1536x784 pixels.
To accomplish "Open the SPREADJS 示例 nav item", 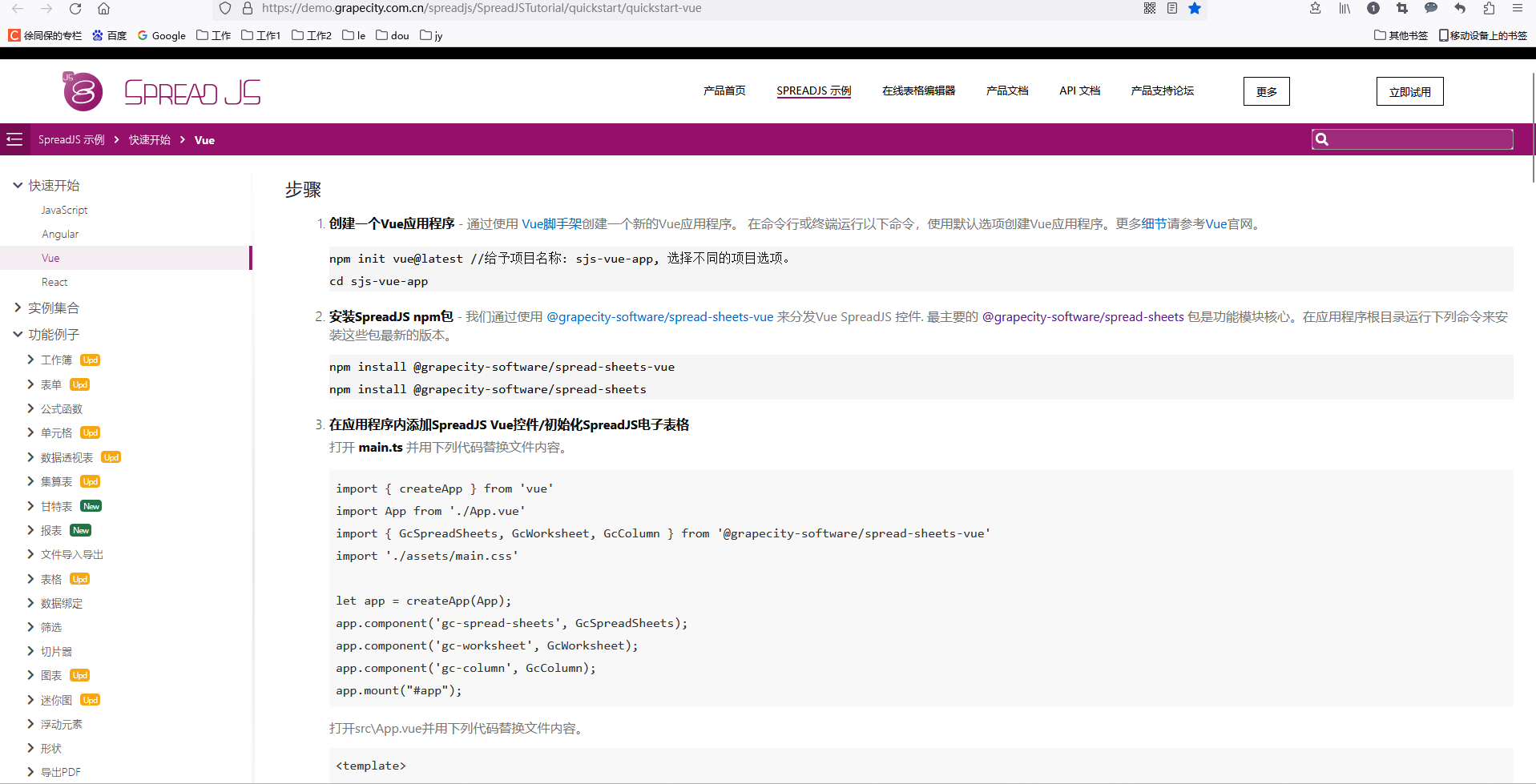I will (813, 90).
